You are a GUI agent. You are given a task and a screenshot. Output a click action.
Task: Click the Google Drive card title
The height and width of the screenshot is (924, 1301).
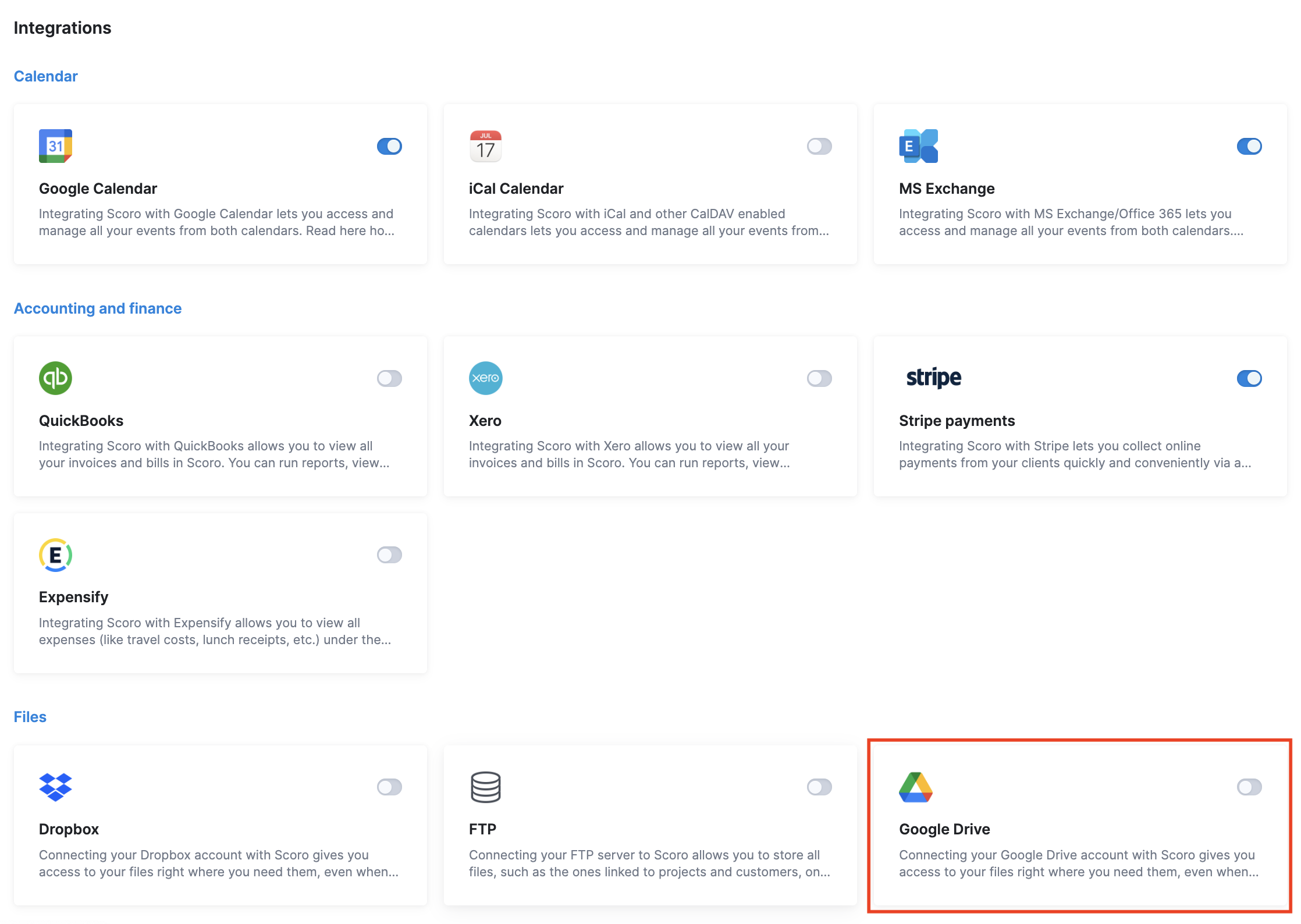[944, 829]
